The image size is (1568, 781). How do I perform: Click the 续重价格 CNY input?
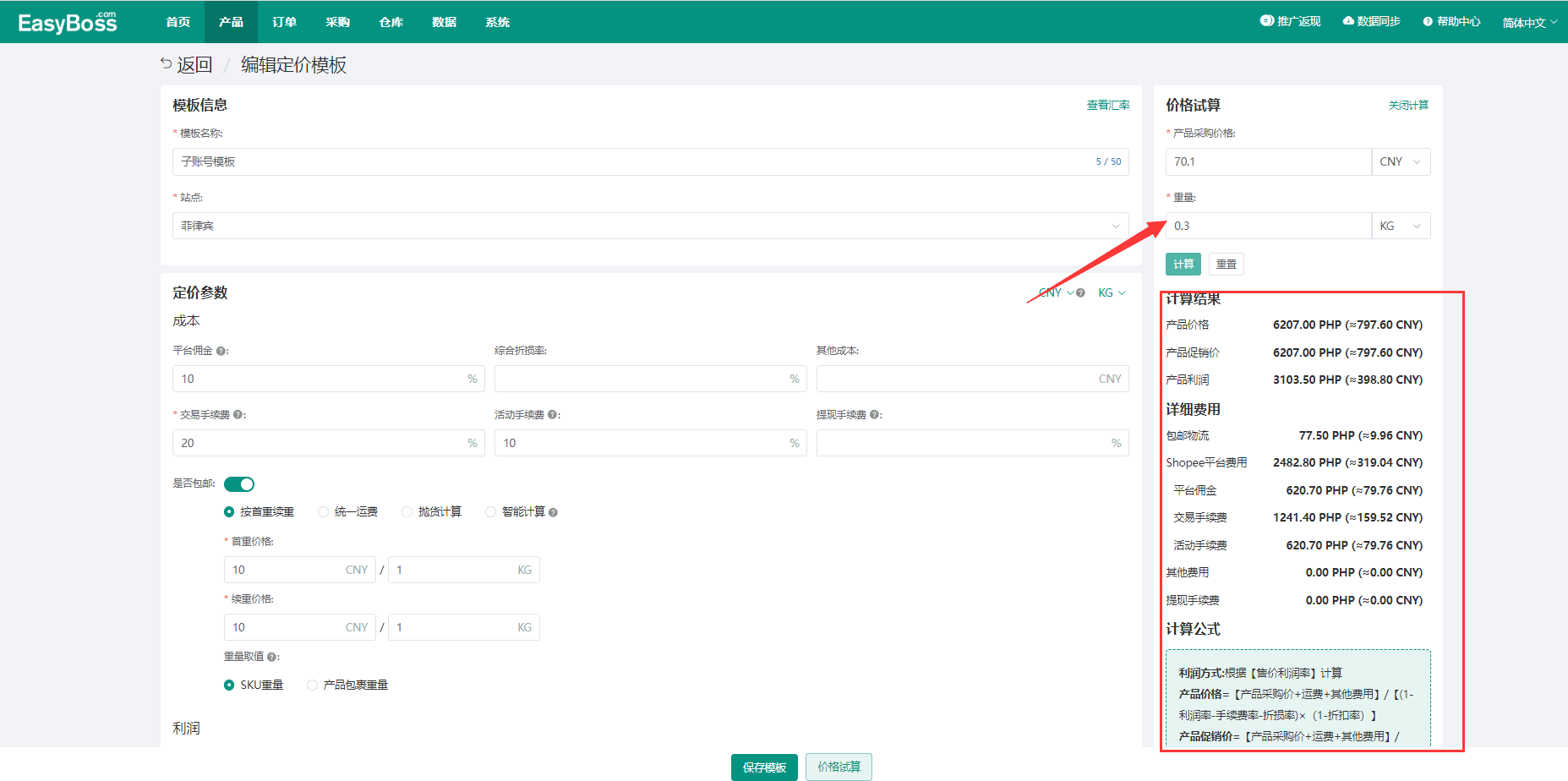[x=300, y=627]
